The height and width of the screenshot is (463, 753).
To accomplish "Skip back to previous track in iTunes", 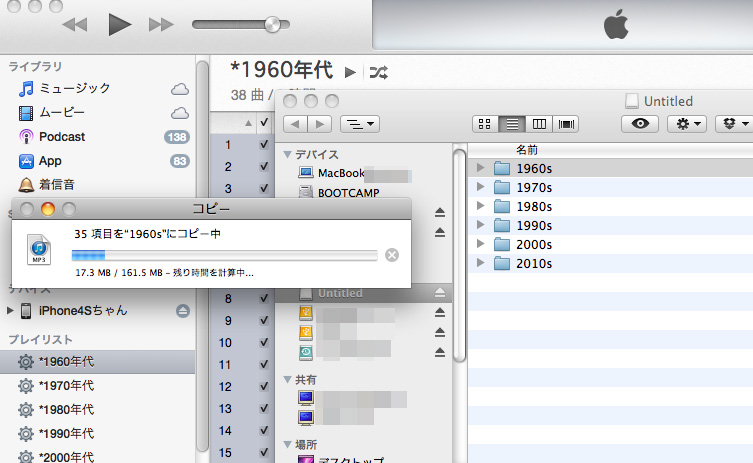I will [x=75, y=24].
